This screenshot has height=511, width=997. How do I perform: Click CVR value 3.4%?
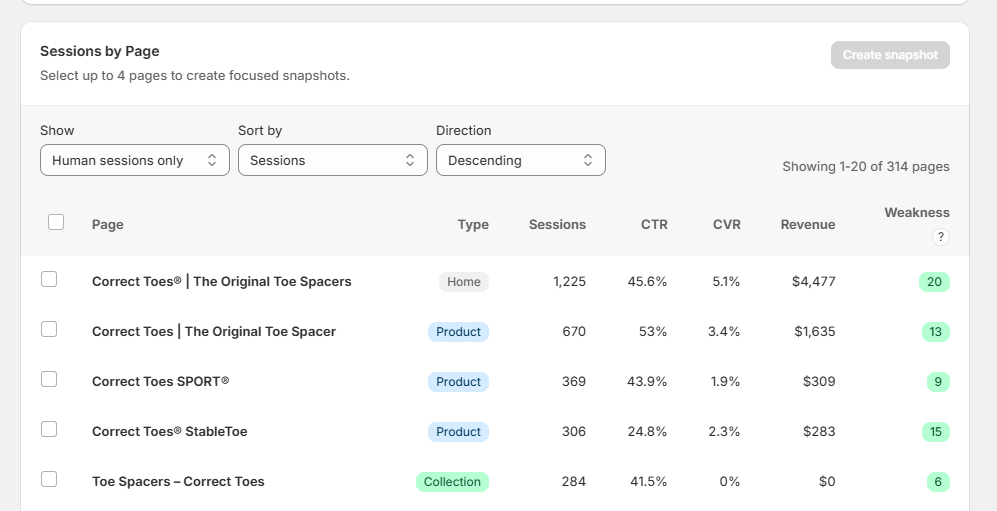724,332
